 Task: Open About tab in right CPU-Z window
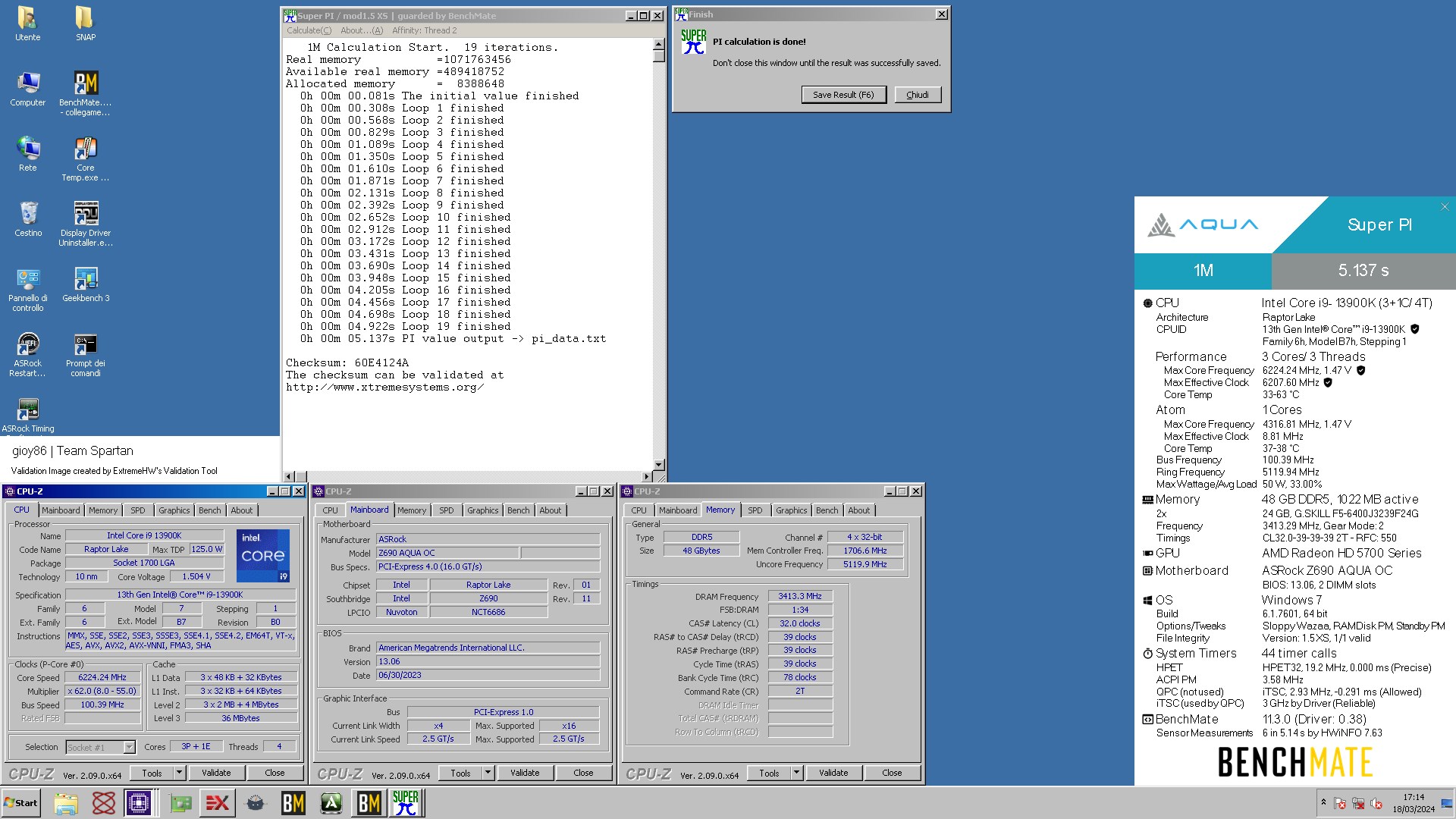tap(859, 510)
